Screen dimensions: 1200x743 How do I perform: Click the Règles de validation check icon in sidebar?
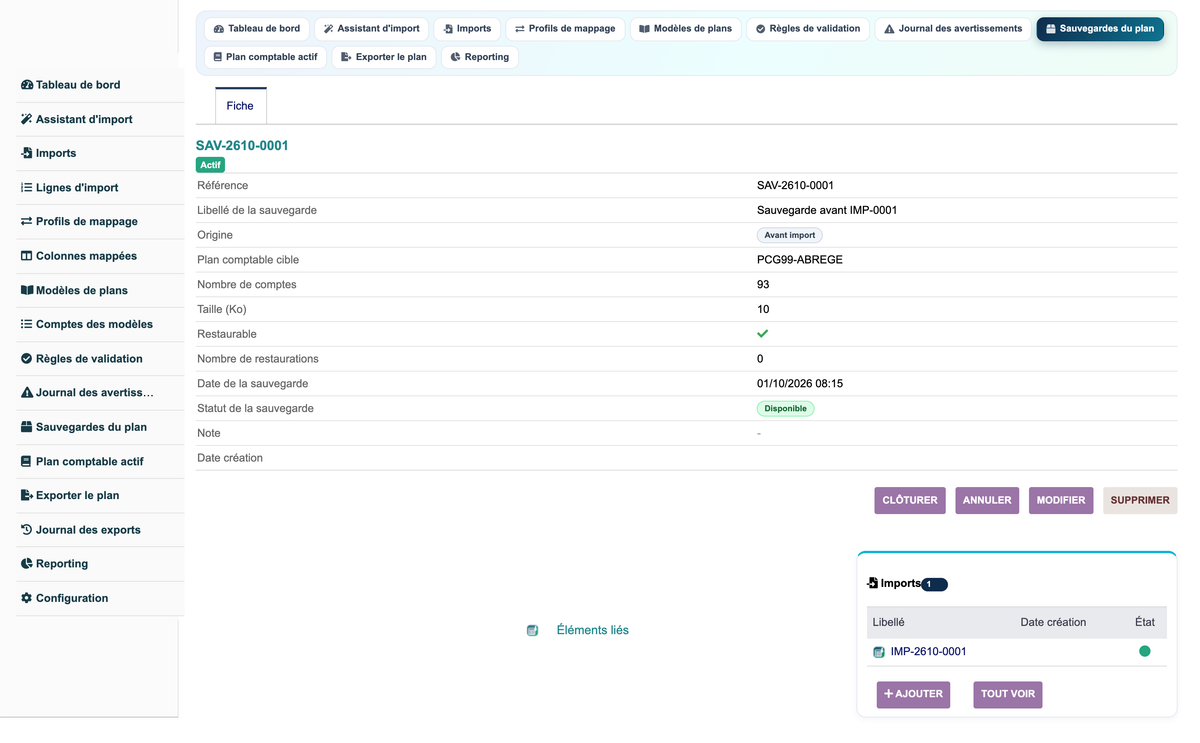click(27, 358)
